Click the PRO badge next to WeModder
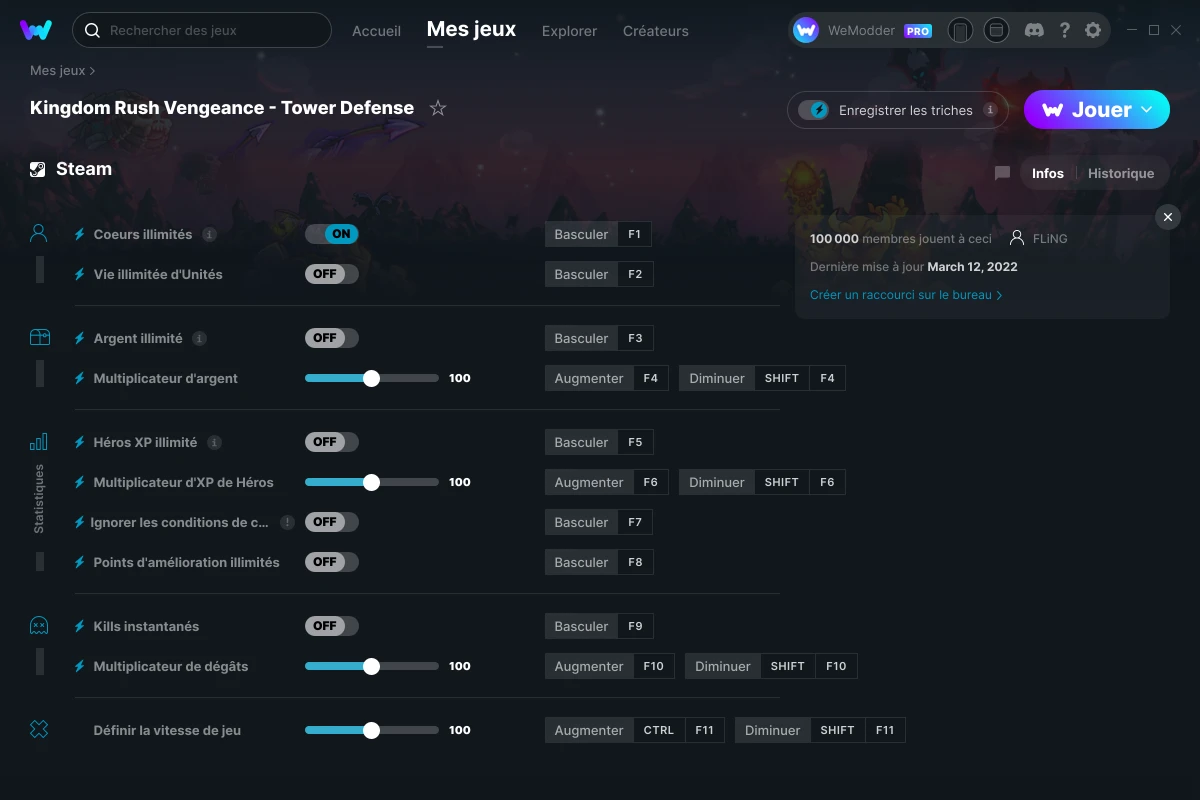Image resolution: width=1200 pixels, height=800 pixels. 918,31
